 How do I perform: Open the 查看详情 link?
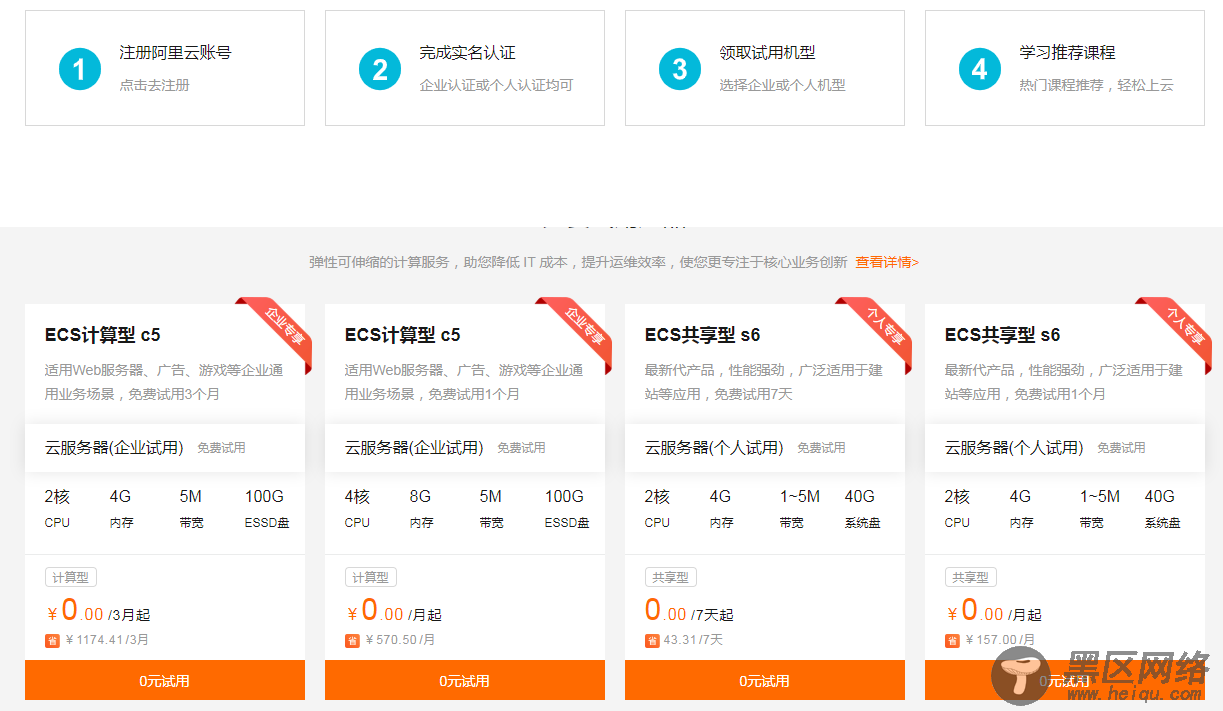886,262
